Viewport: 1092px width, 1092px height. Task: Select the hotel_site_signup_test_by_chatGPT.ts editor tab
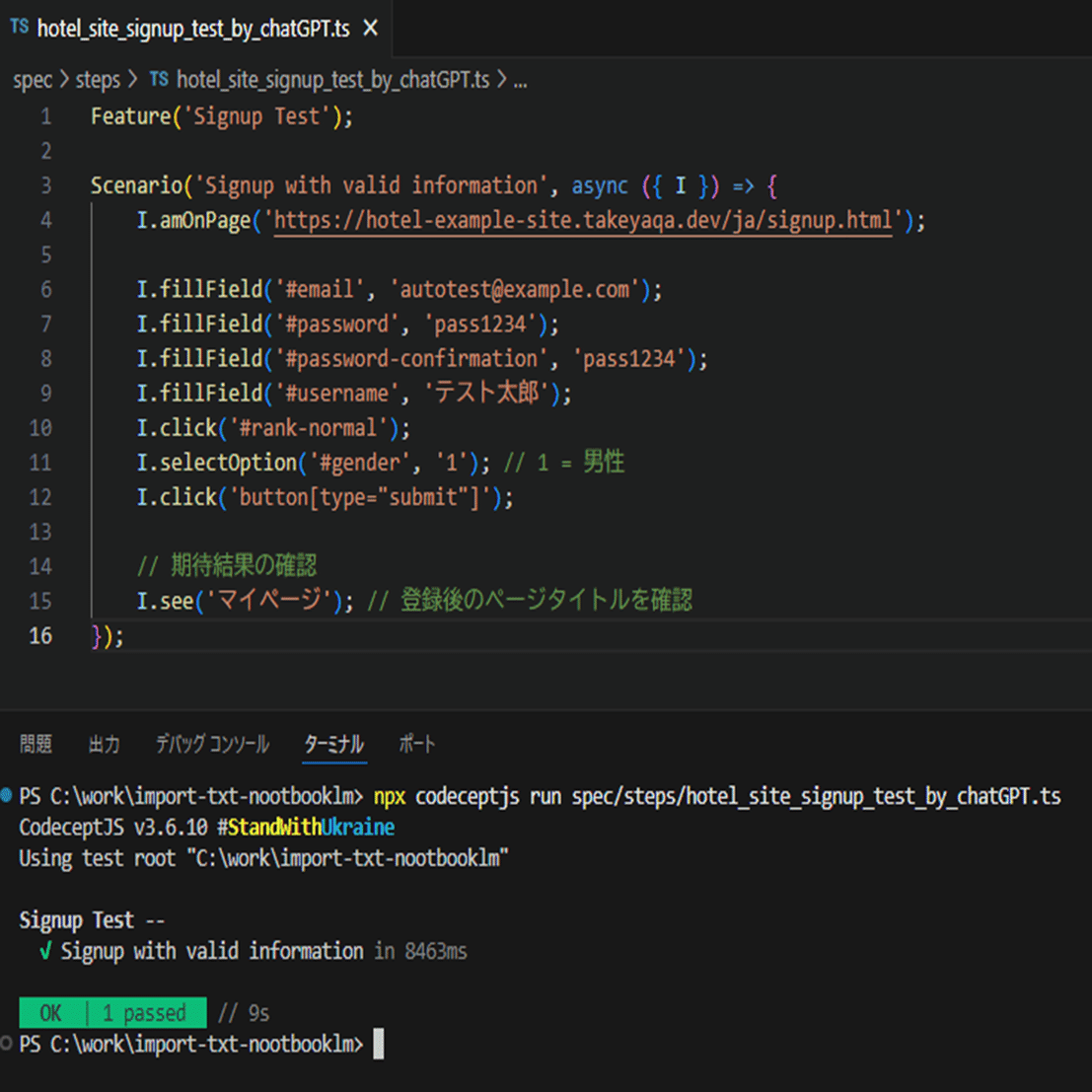(195, 29)
